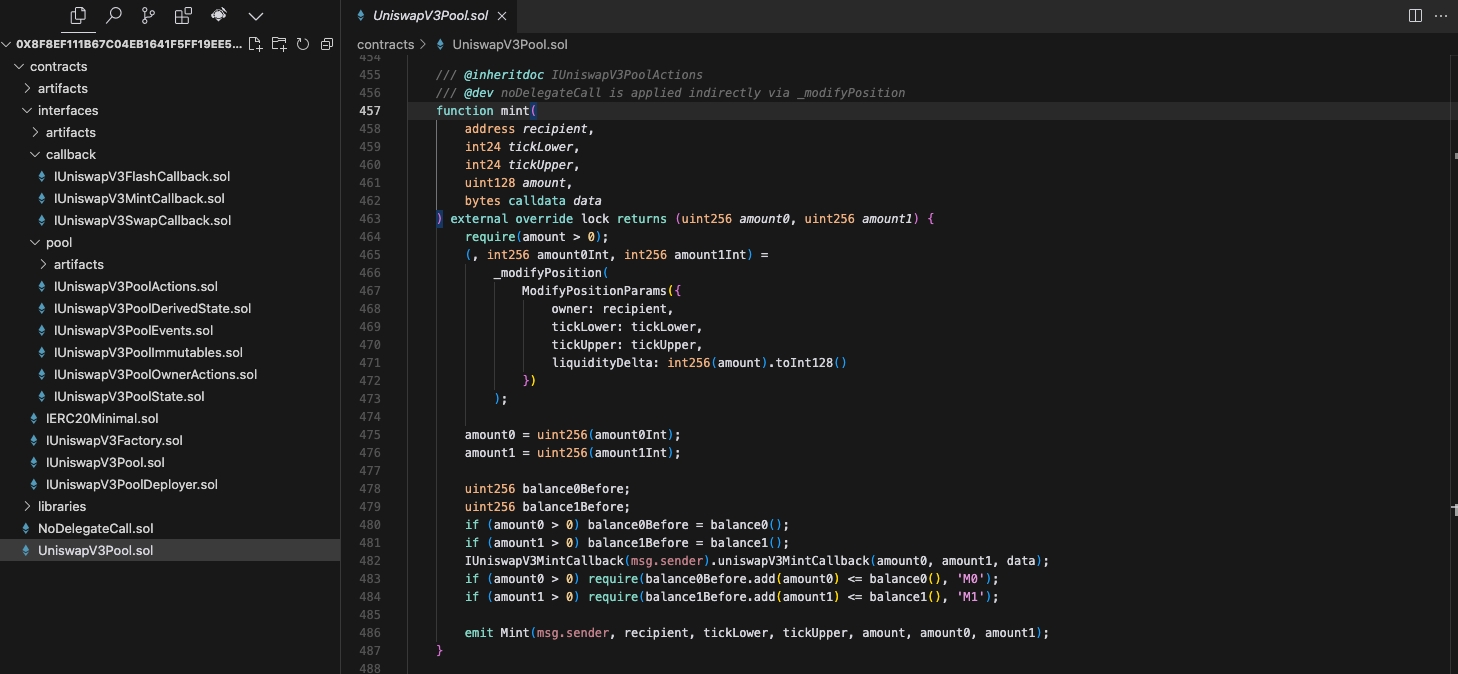This screenshot has height=674, width=1458.
Task: Click the New Folder icon in Explorer header
Action: [279, 44]
